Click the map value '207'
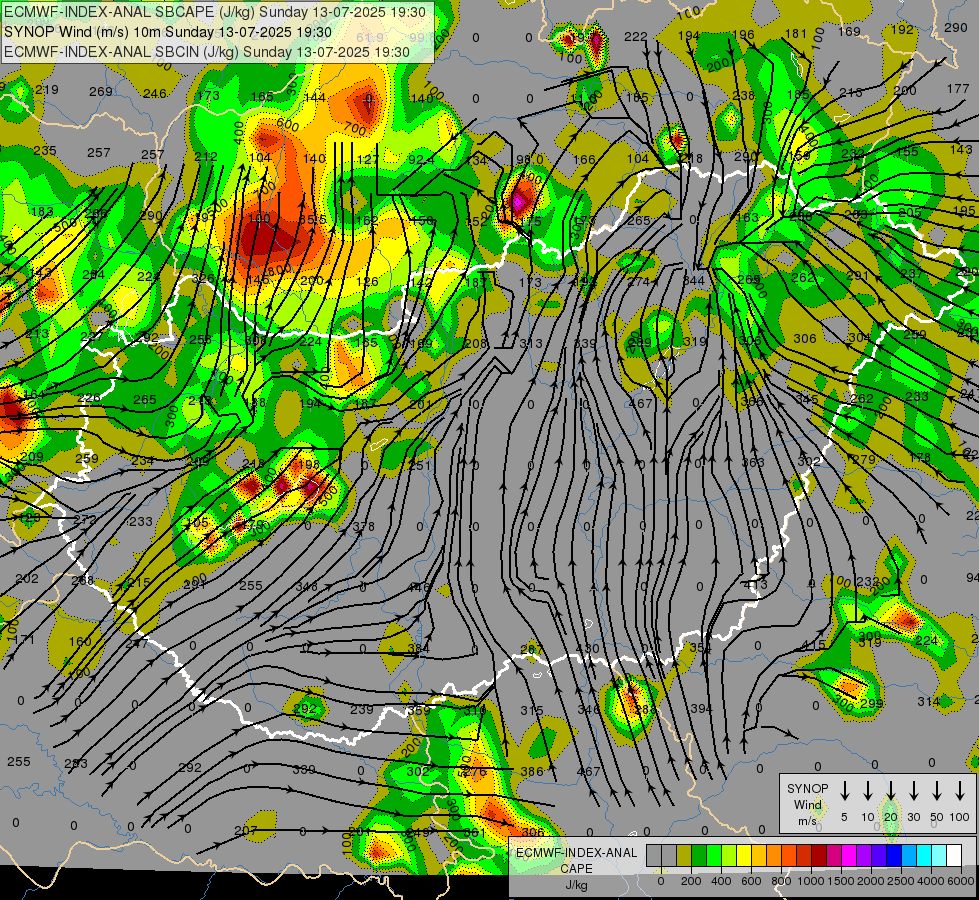Screen dimensions: 979x900 pyautogui.click(x=245, y=831)
